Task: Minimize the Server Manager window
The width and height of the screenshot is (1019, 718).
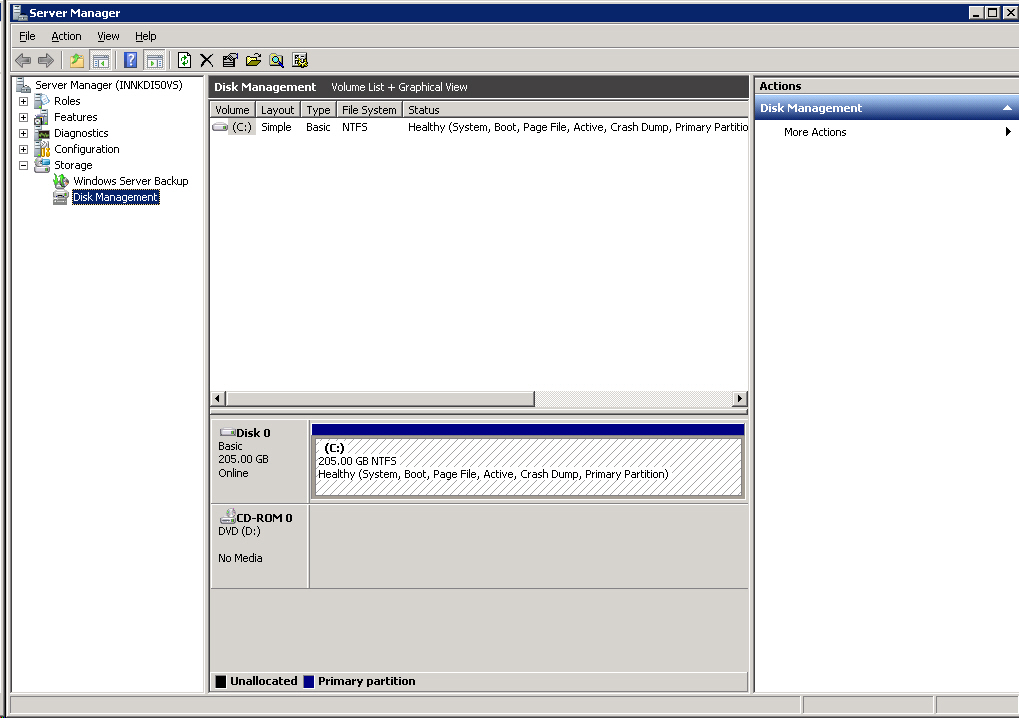Action: (976, 12)
